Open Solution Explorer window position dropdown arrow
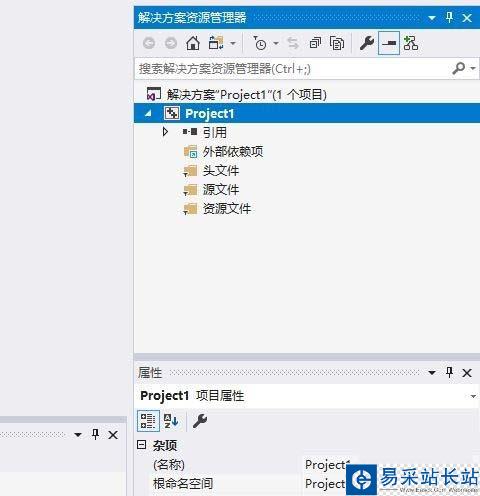The height and width of the screenshot is (496, 480). [x=432, y=18]
